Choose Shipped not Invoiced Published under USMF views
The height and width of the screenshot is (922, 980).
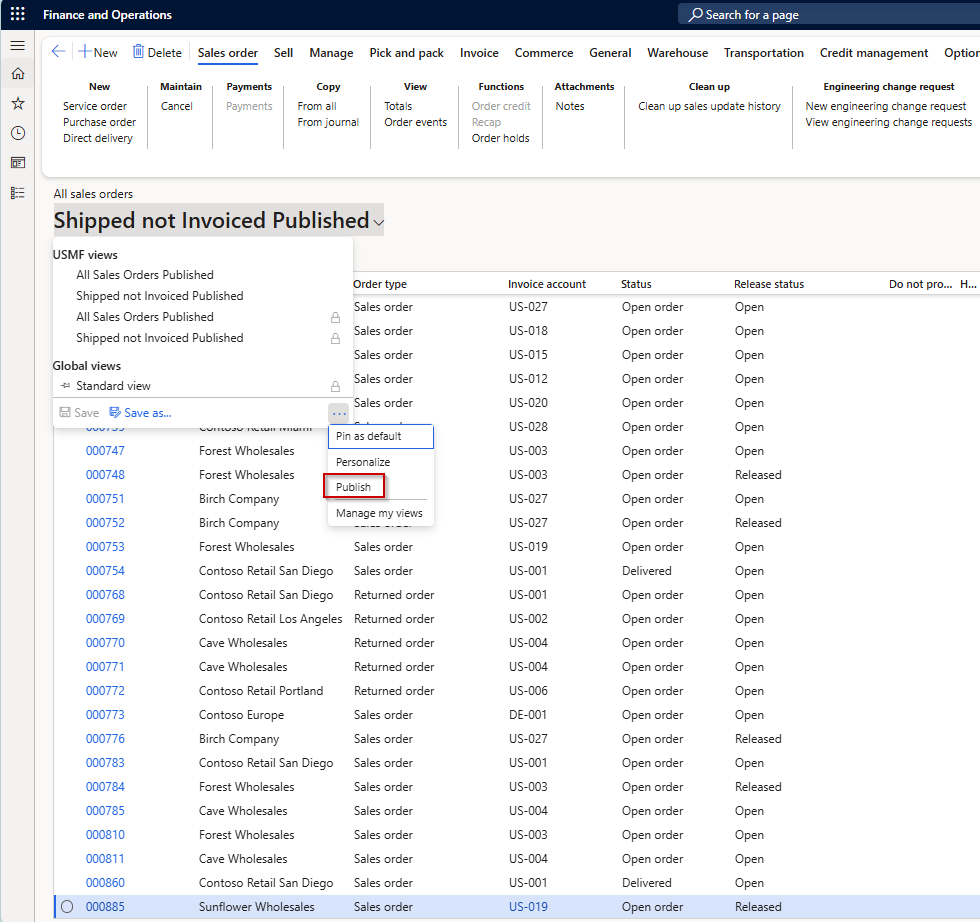pyautogui.click(x=159, y=295)
